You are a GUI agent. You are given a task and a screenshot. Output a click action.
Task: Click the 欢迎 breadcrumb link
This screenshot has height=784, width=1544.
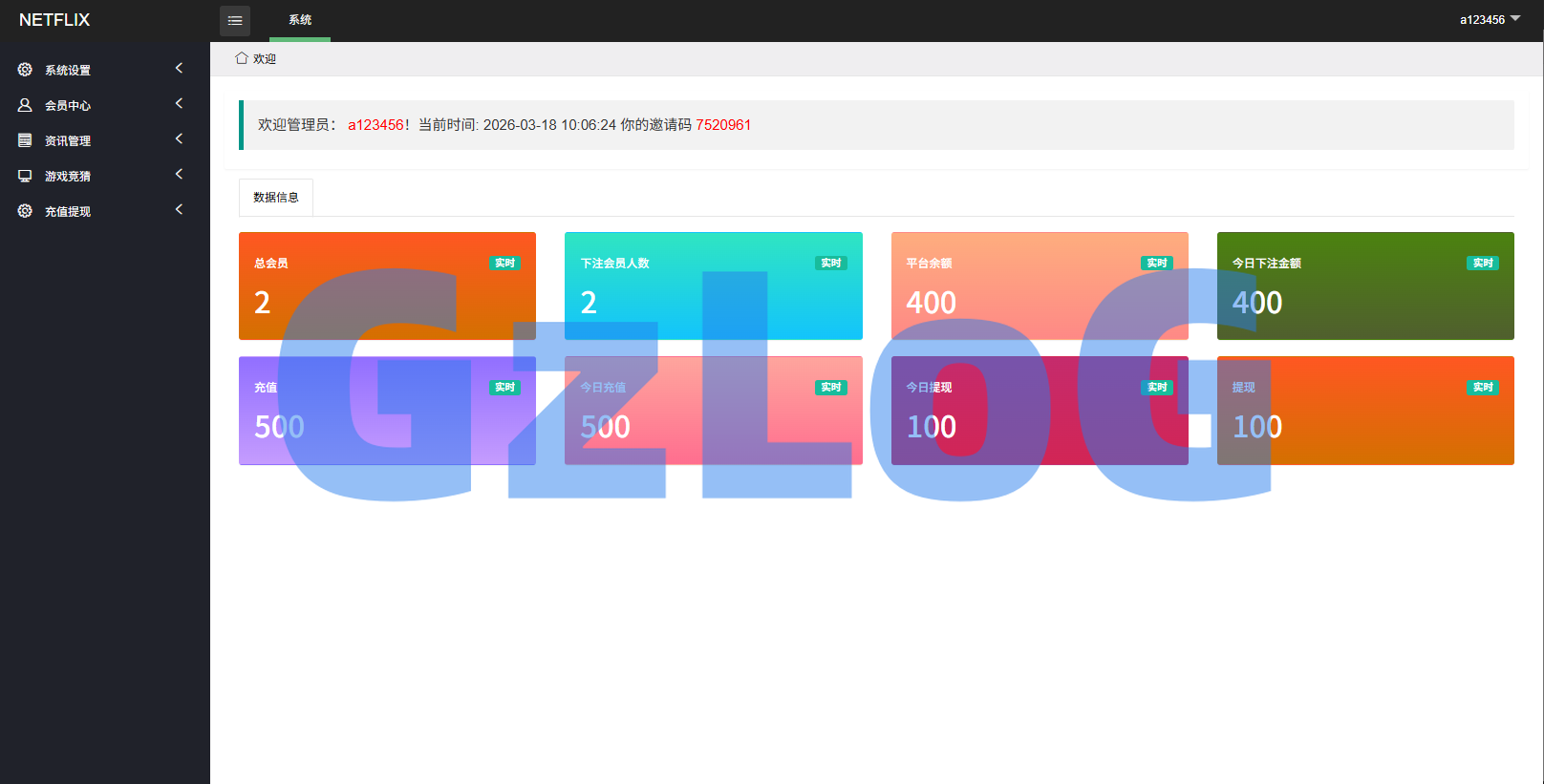coord(265,59)
